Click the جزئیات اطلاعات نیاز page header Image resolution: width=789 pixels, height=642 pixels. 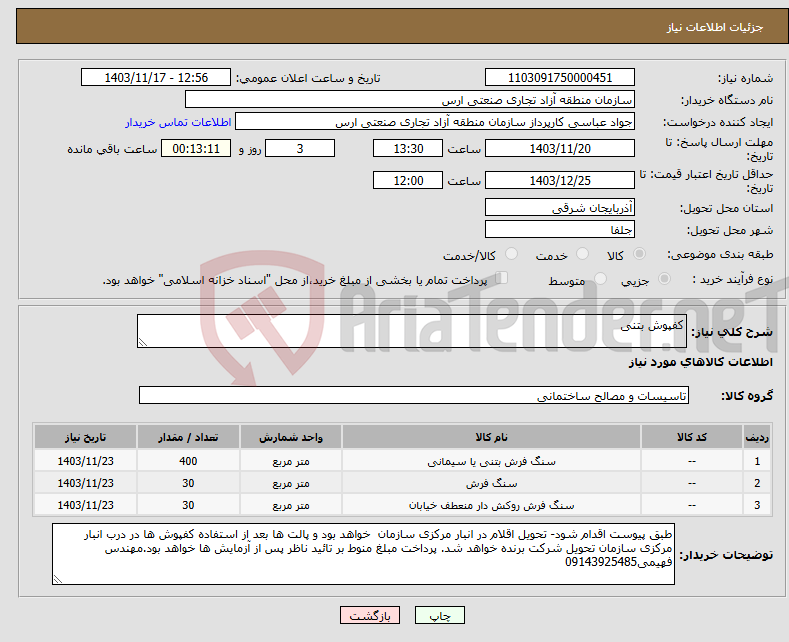715,27
